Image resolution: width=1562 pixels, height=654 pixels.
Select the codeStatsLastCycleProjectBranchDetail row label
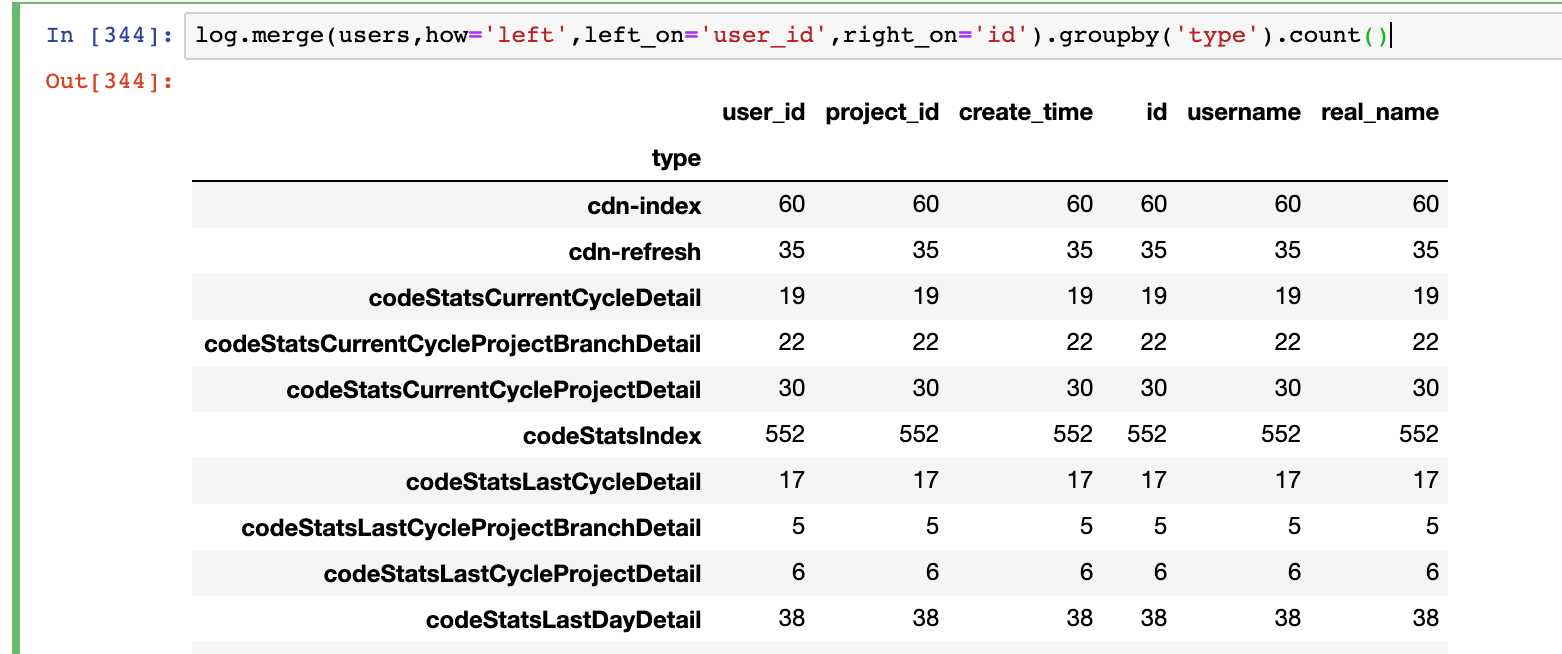pyautogui.click(x=471, y=528)
